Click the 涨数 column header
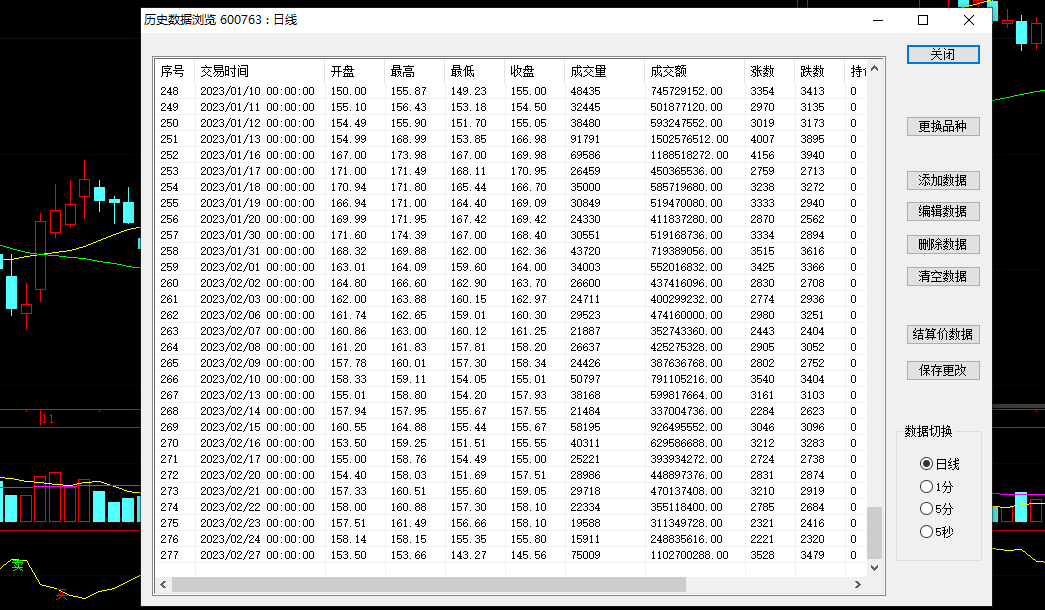1045x610 pixels. pyautogui.click(x=770, y=71)
